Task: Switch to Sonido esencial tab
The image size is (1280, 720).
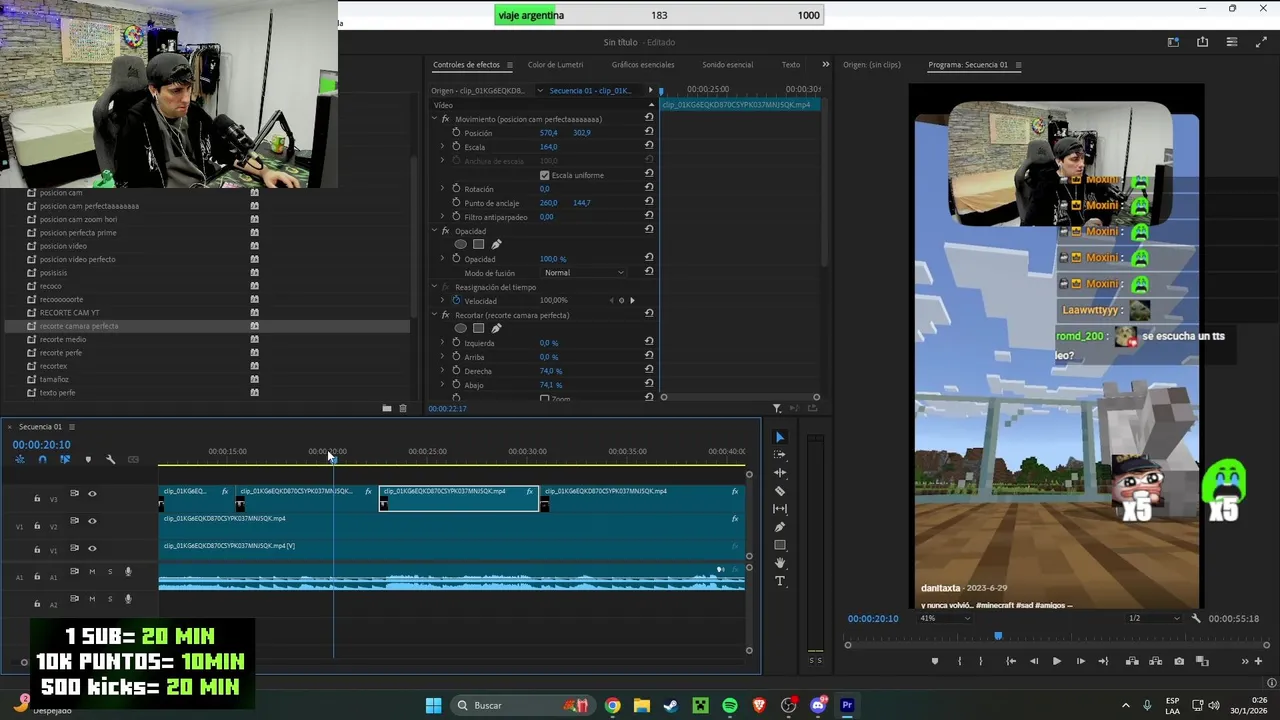Action: coord(727,65)
